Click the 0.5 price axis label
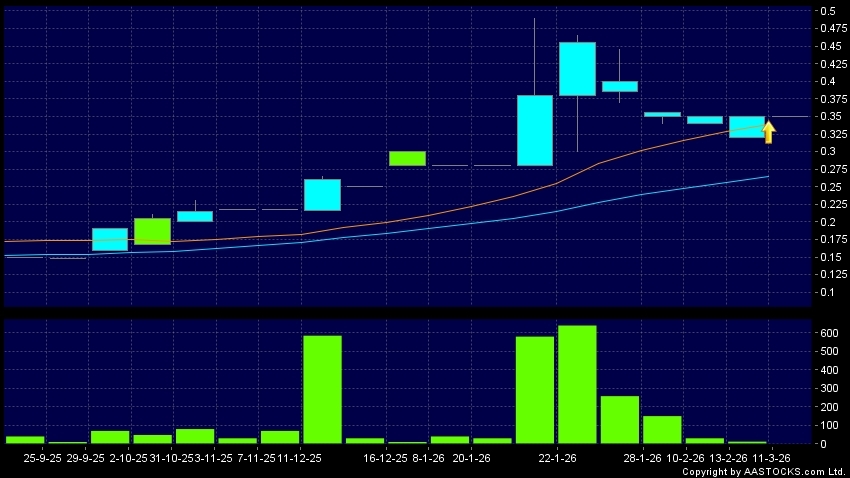Image resolution: width=850 pixels, height=478 pixels. [828, 11]
